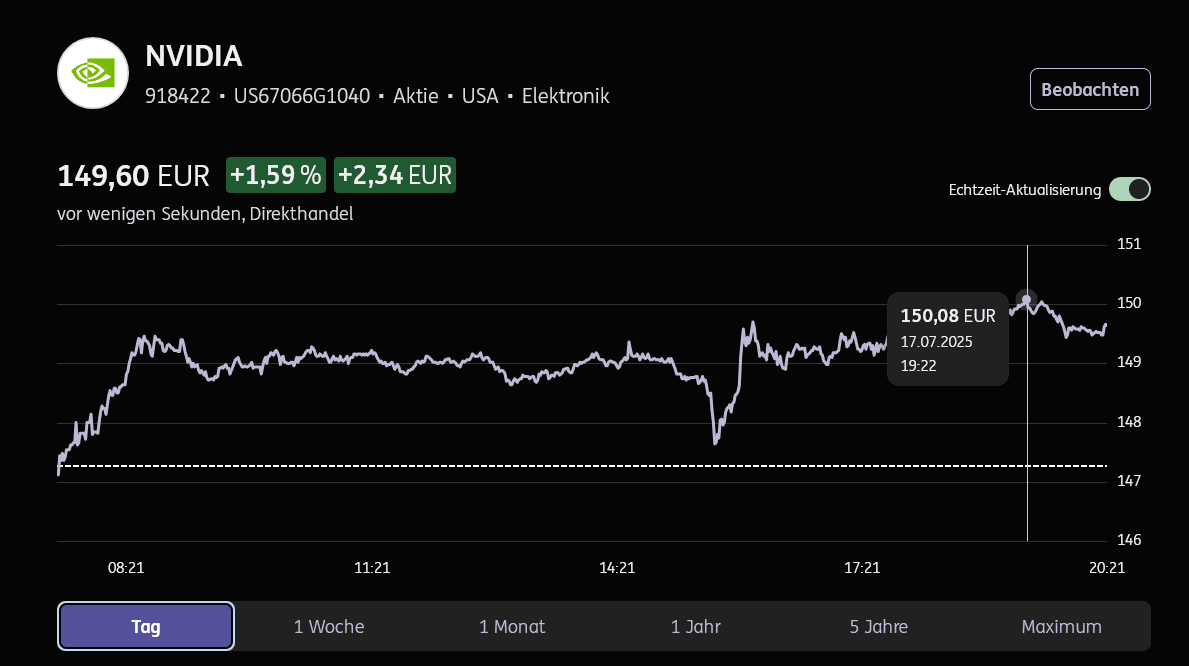Click the Echtzeit-Aktualisierung label
The image size is (1189, 666).
click(x=1024, y=190)
